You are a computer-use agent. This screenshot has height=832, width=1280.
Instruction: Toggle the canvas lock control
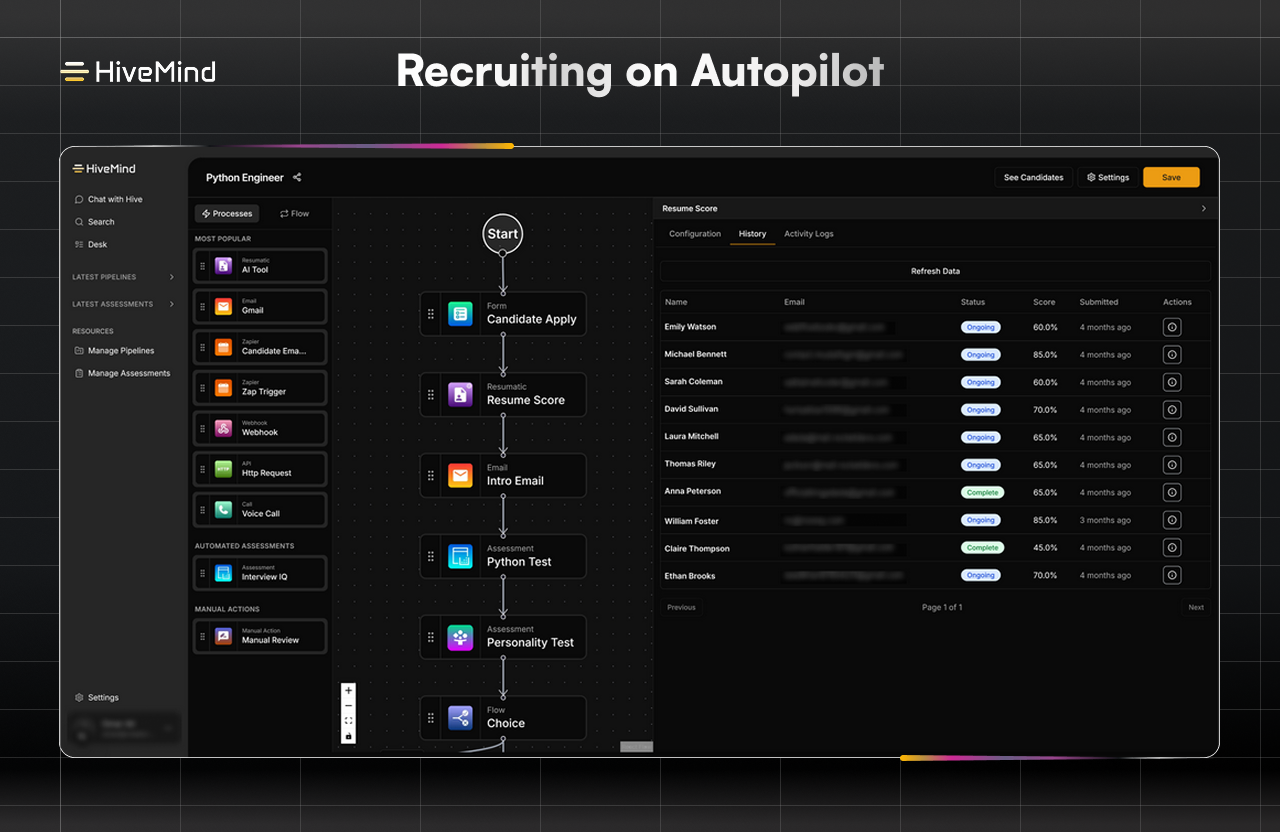348,736
